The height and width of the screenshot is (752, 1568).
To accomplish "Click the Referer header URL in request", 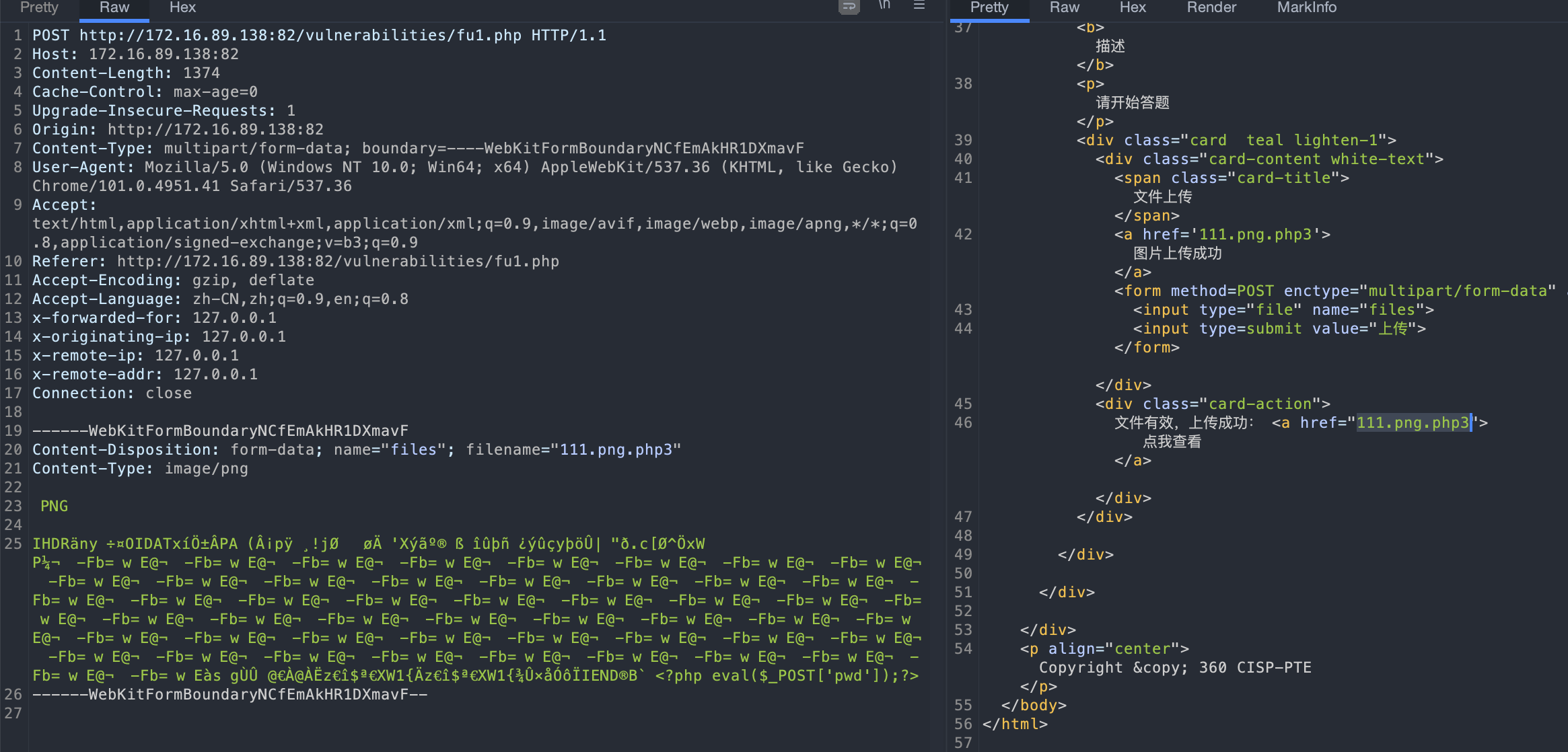I will [338, 262].
